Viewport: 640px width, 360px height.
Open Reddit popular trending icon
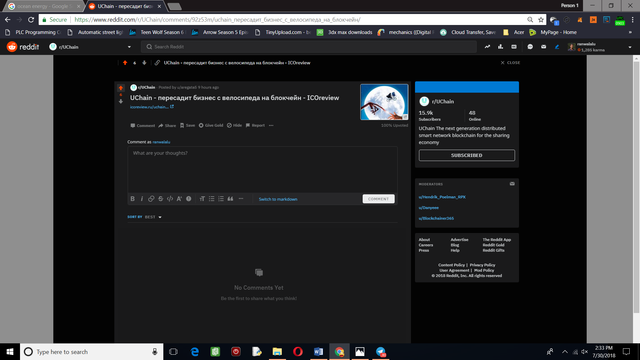487,47
